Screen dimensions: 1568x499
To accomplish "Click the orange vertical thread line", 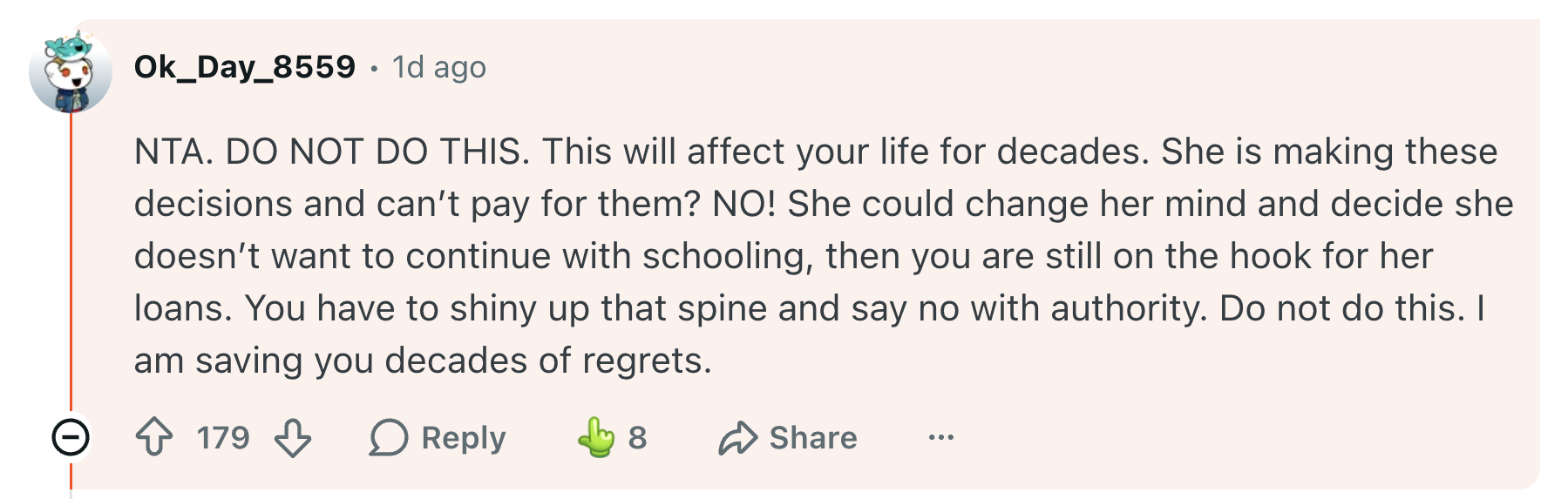I will click(x=71, y=261).
